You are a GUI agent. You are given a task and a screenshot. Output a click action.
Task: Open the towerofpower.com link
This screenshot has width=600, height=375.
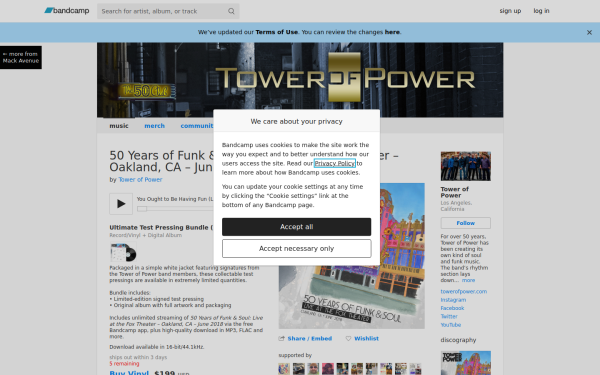(x=463, y=291)
